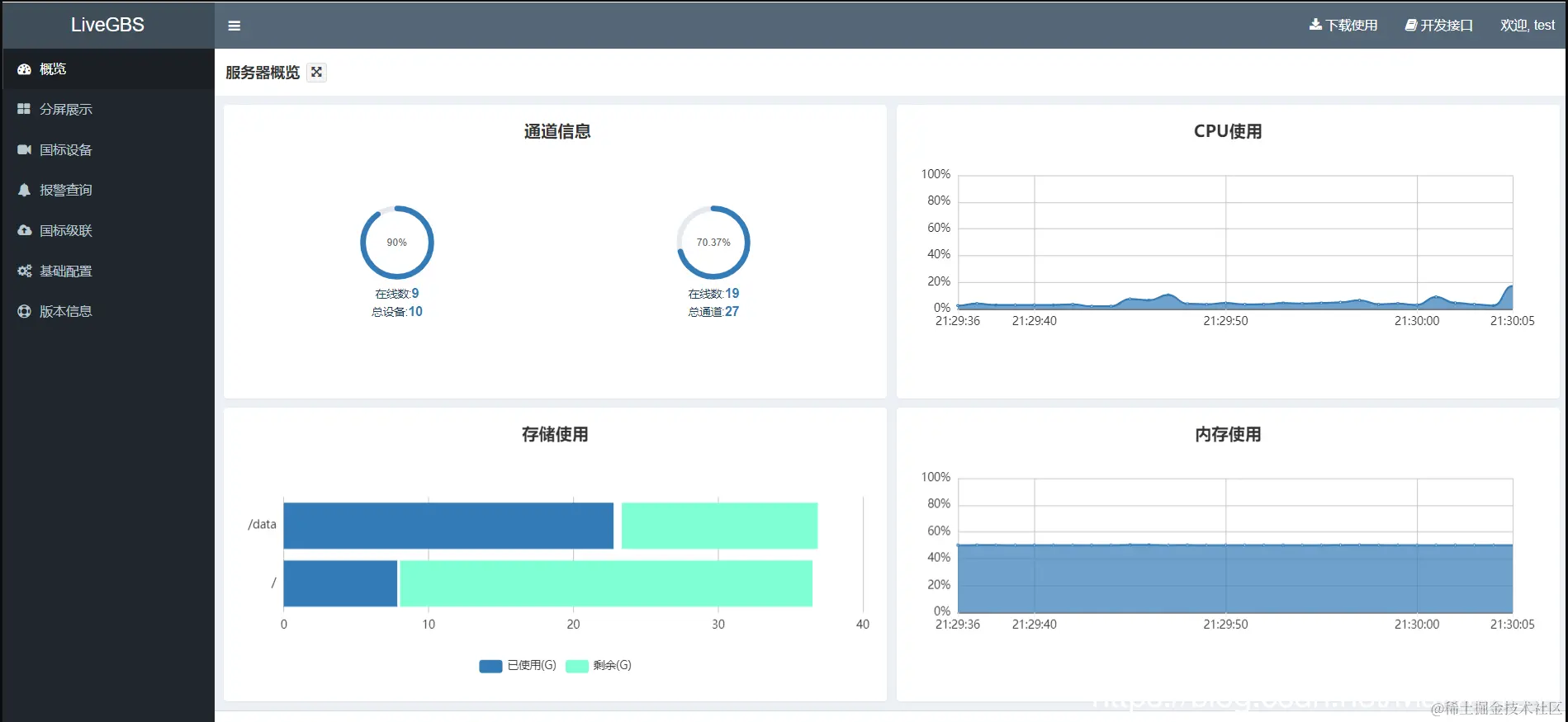Click the 在线数:9 device count text
This screenshot has height=722, width=1568.
point(397,294)
